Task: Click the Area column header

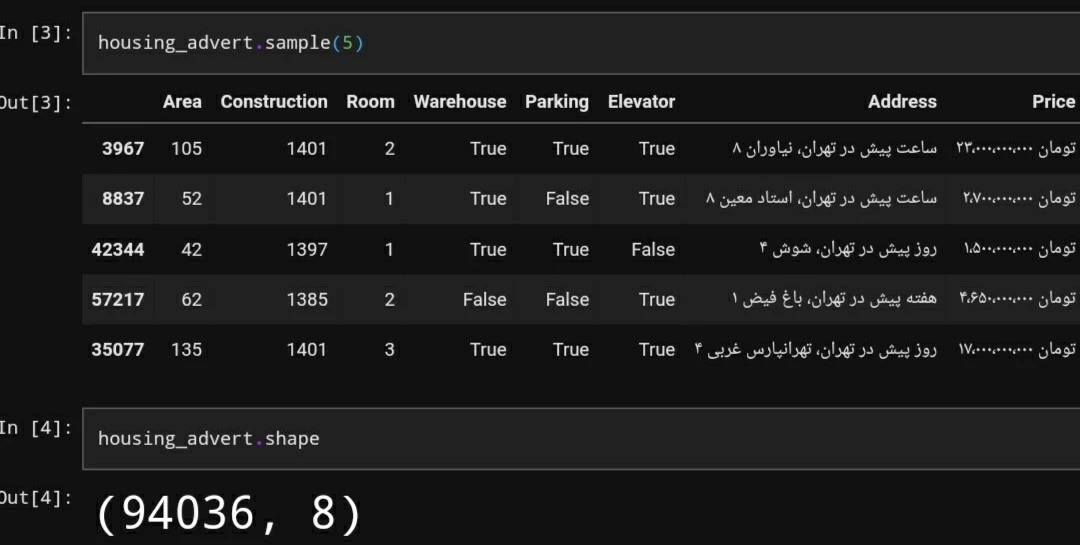Action: point(182,102)
